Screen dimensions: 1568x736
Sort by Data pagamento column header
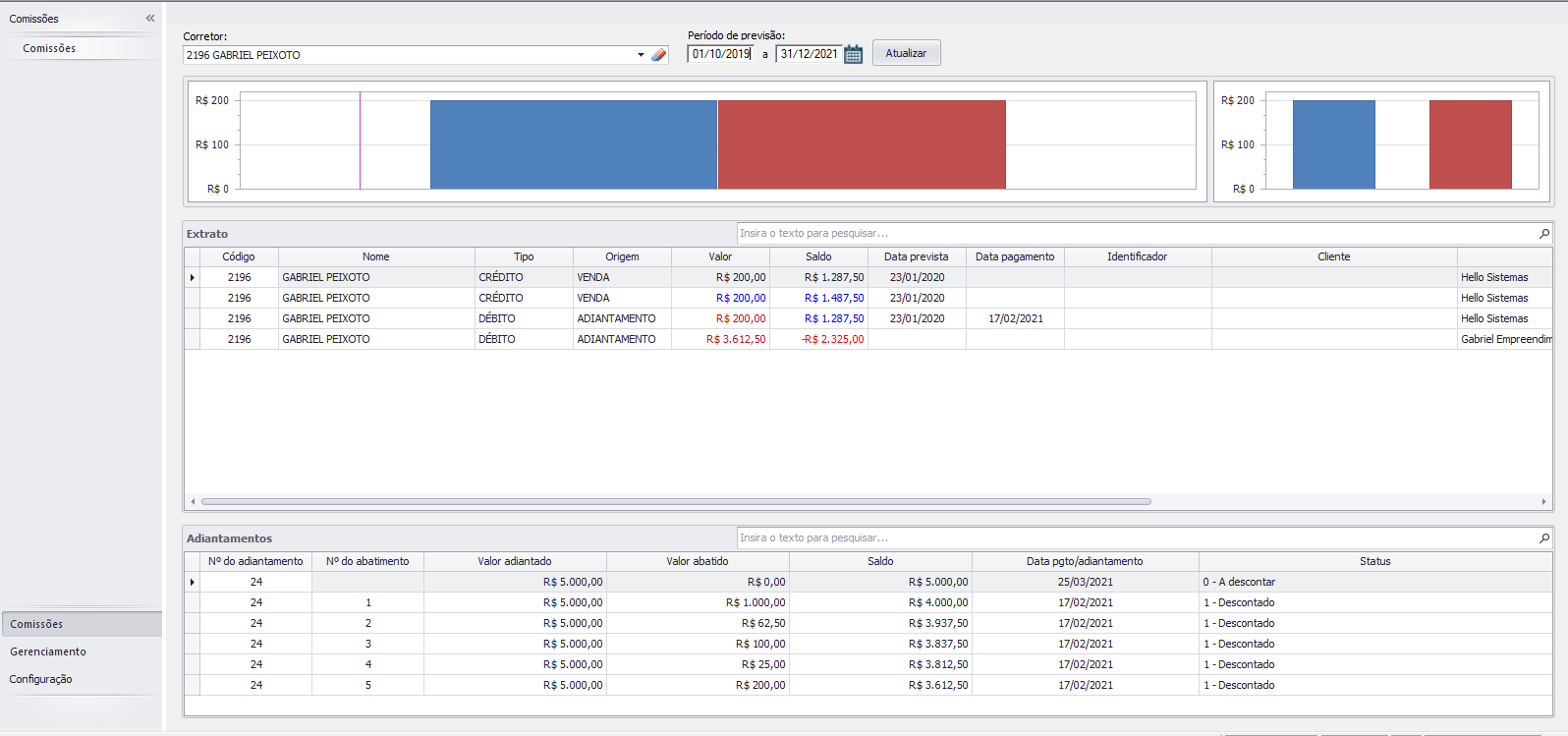point(1015,256)
